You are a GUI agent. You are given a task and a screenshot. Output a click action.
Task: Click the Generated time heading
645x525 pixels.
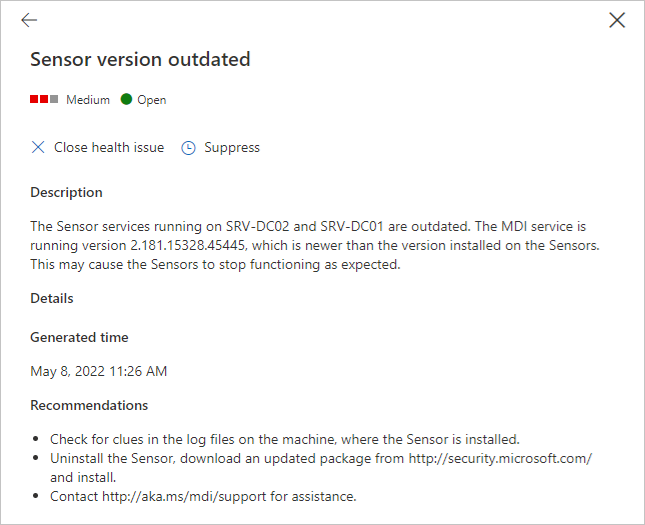point(79,337)
